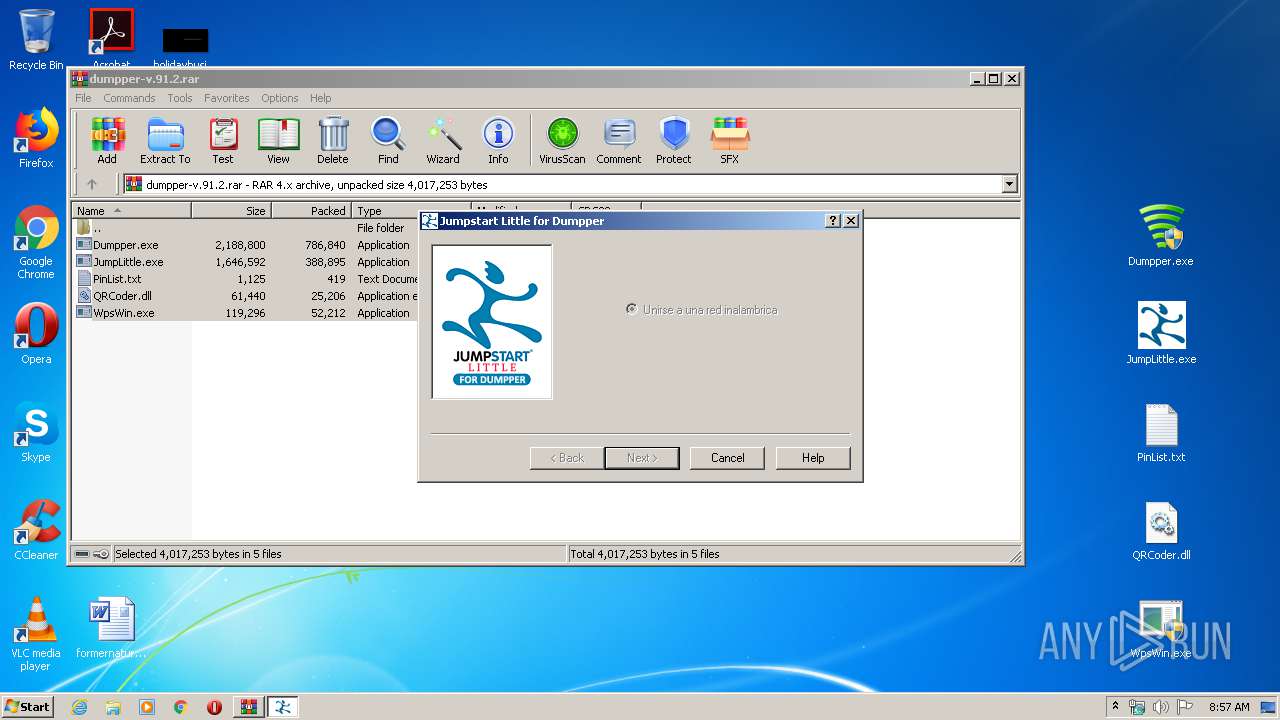Open the Favorites menu
This screenshot has width=1280, height=720.
pos(227,98)
